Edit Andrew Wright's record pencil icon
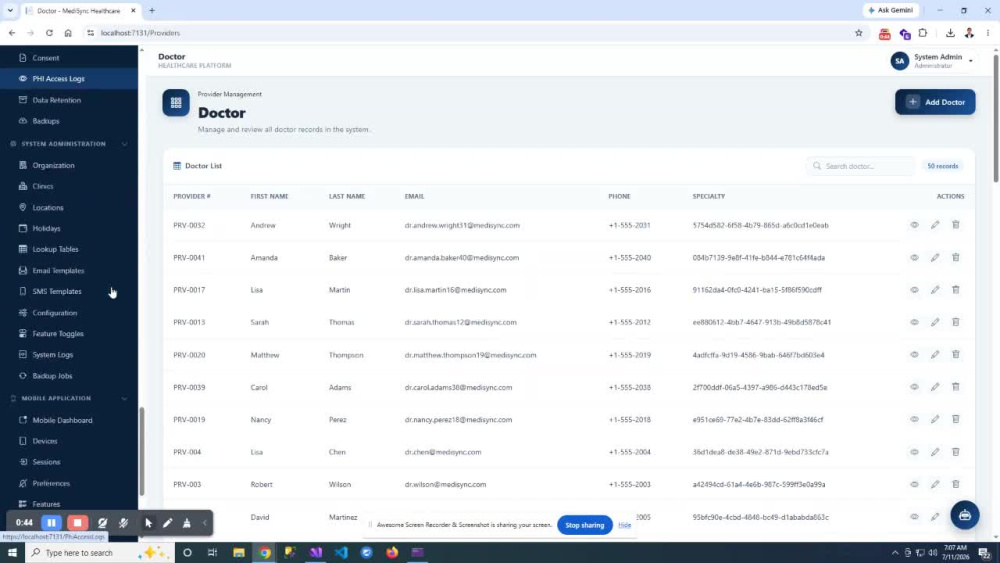Viewport: 1000px width, 563px height. (x=935, y=225)
